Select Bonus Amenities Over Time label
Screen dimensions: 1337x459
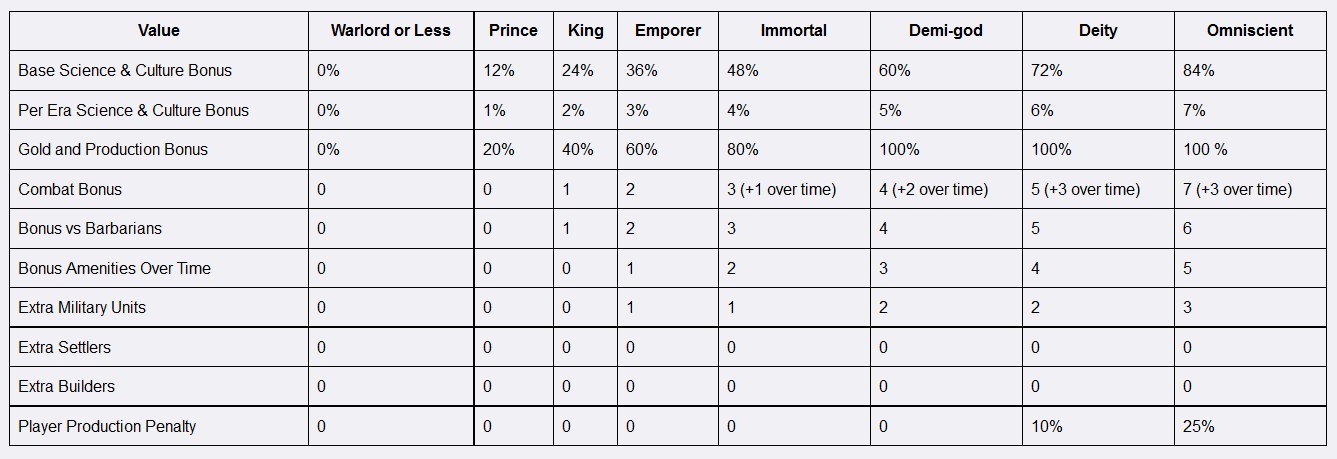click(x=114, y=268)
